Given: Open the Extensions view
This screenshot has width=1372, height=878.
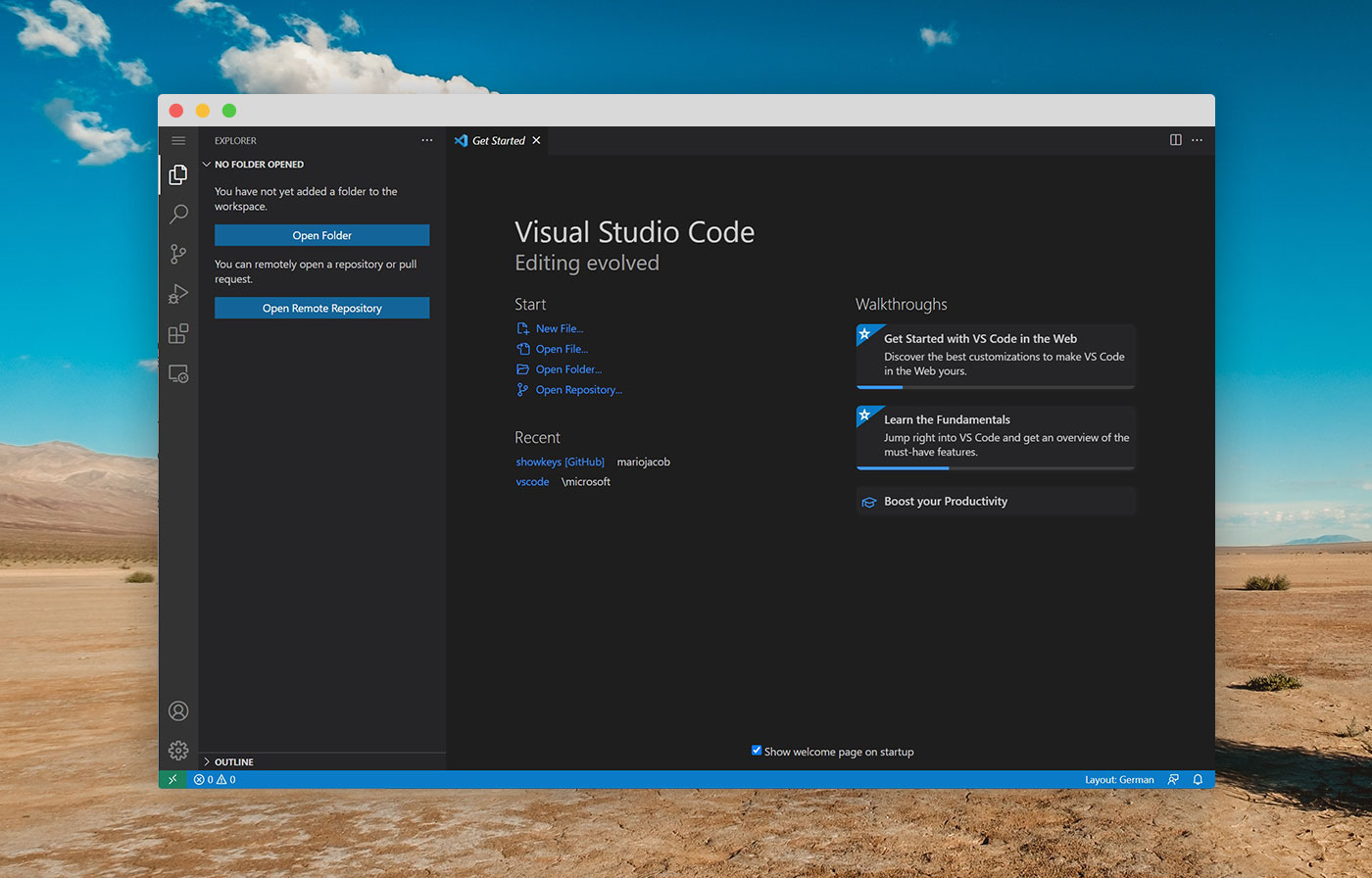Looking at the screenshot, I should click(178, 334).
